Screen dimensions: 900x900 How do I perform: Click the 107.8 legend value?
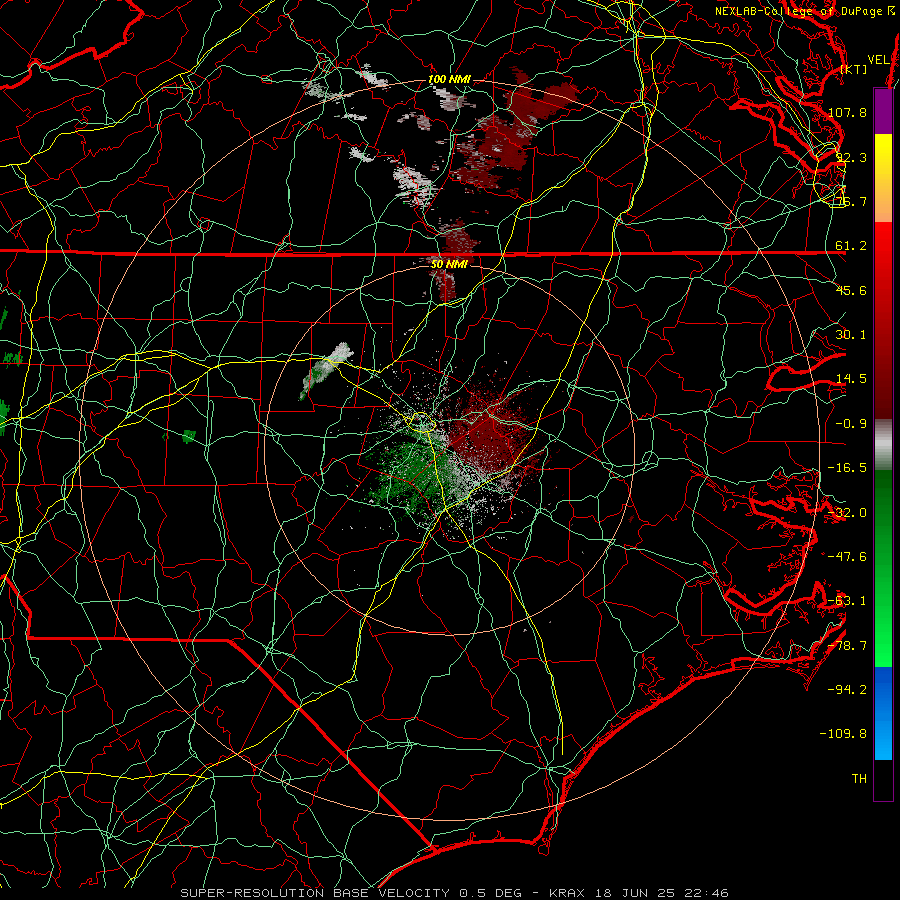coord(847,112)
